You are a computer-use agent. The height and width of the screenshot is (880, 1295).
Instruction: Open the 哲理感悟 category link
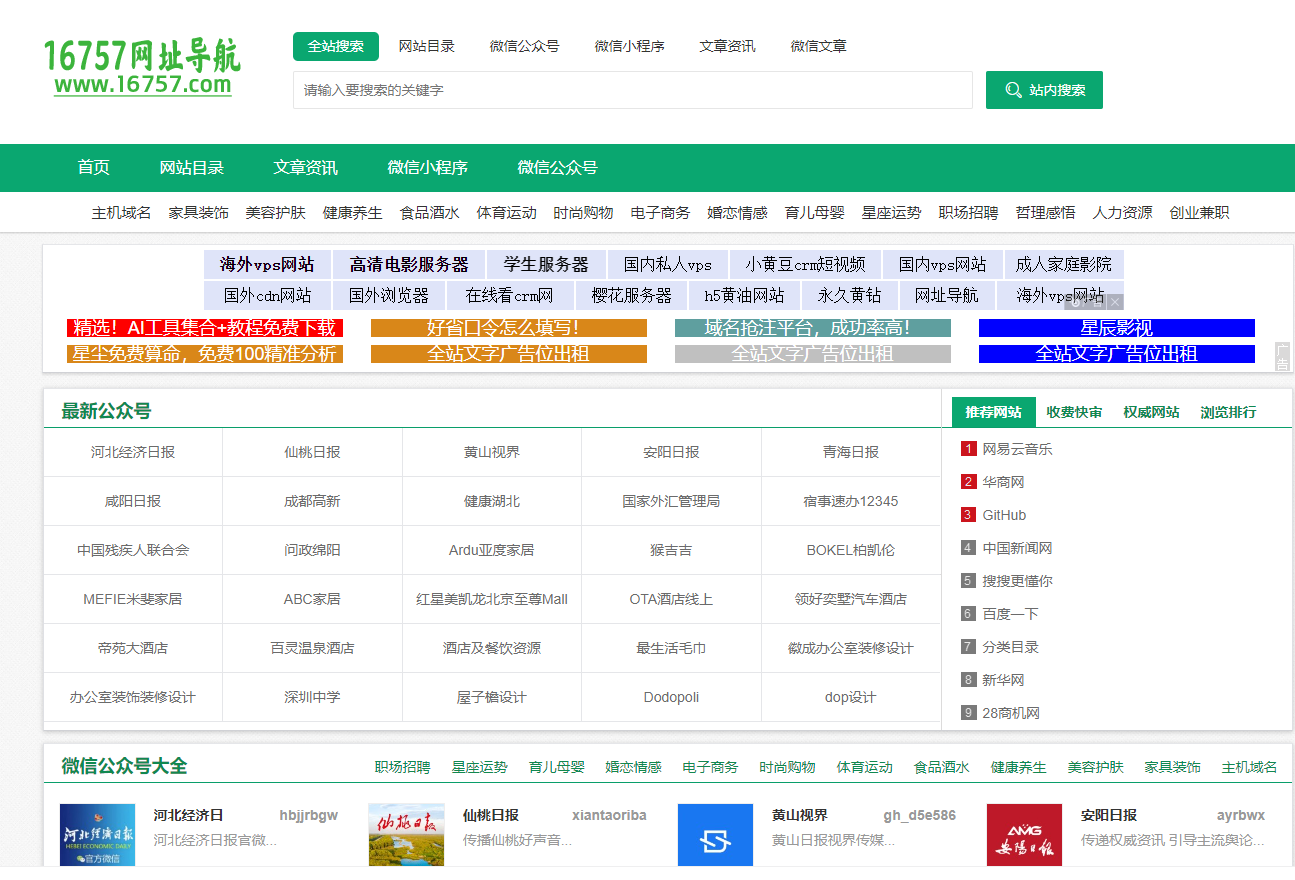click(x=1045, y=213)
